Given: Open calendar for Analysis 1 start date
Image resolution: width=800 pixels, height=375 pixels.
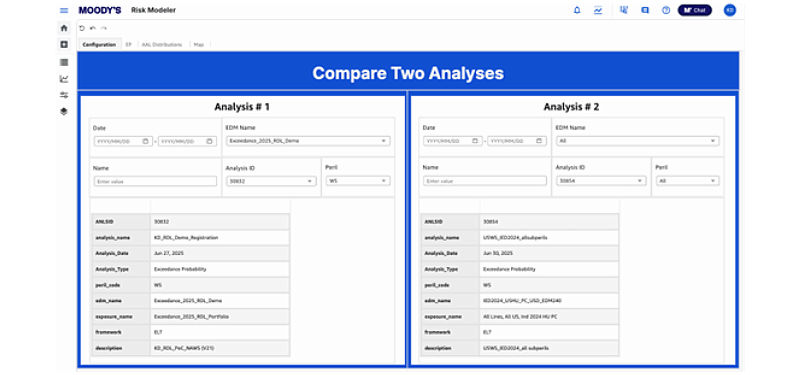Looking at the screenshot, I should 145,141.
